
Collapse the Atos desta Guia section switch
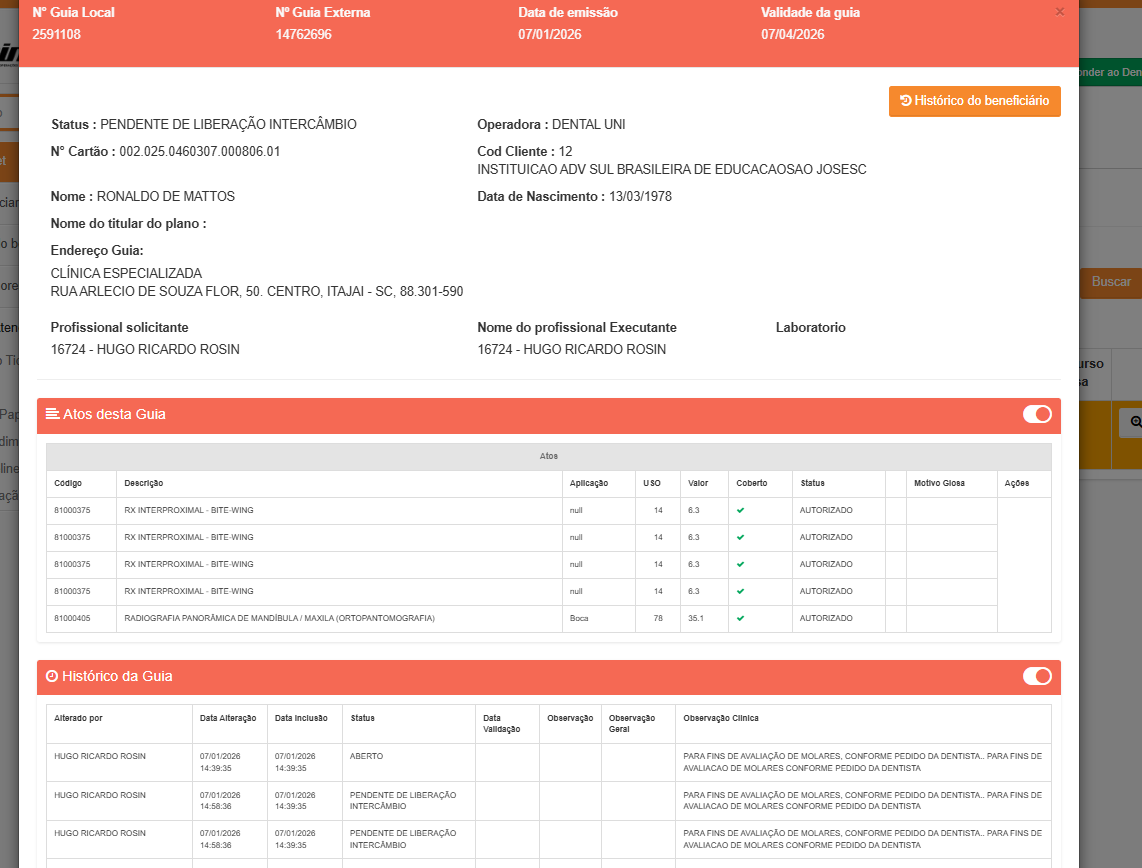tap(1036, 414)
